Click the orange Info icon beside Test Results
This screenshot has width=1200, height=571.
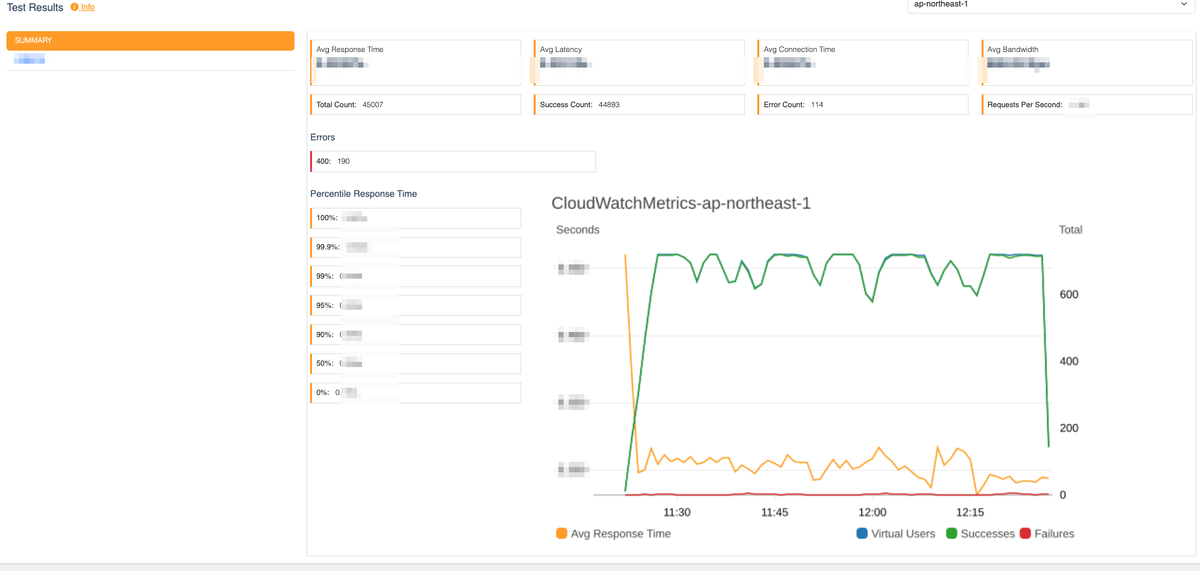pyautogui.click(x=75, y=7)
